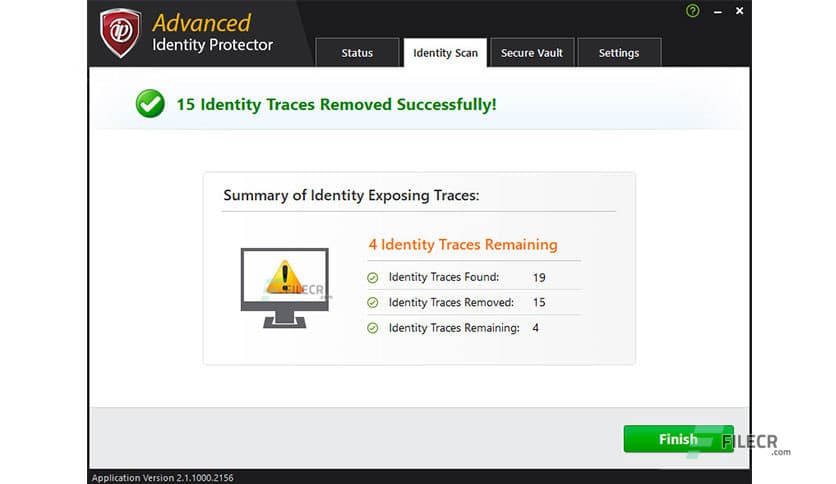Open the Status tab

click(x=357, y=52)
